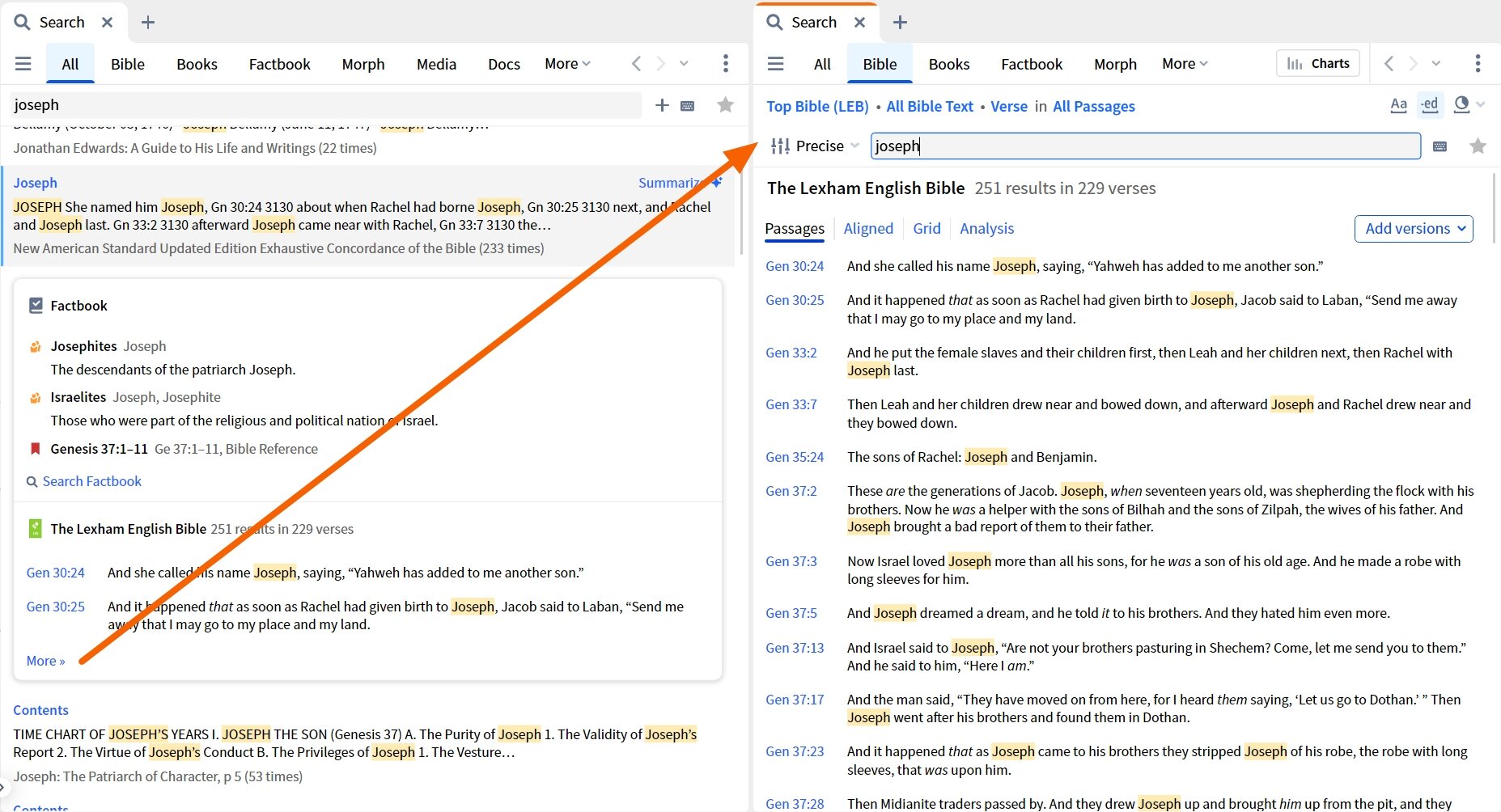Star the Bible search for joseph
Image resolution: width=1501 pixels, height=812 pixels.
(1478, 146)
